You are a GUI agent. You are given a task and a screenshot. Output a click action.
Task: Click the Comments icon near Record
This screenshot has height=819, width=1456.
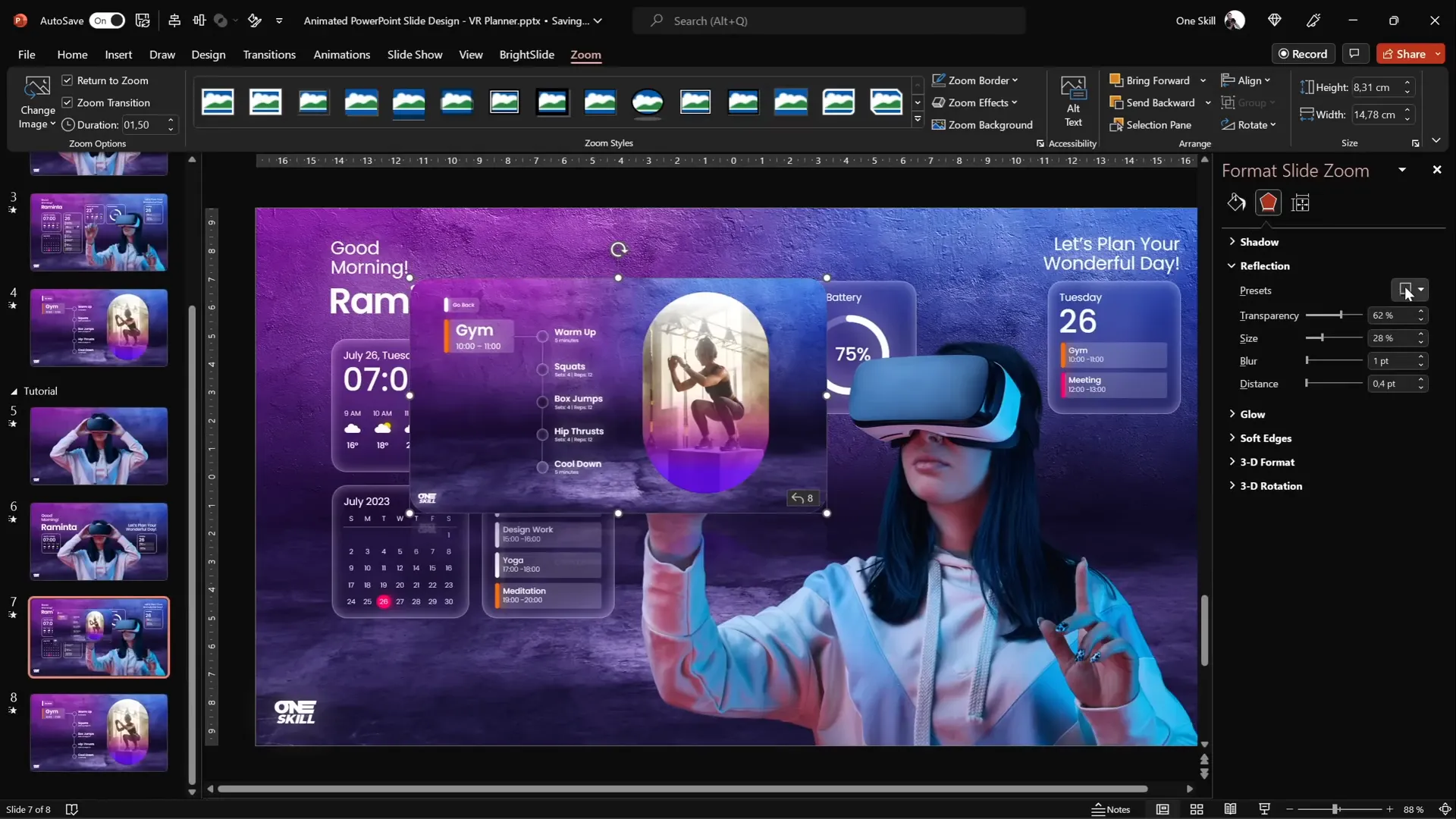(1354, 54)
